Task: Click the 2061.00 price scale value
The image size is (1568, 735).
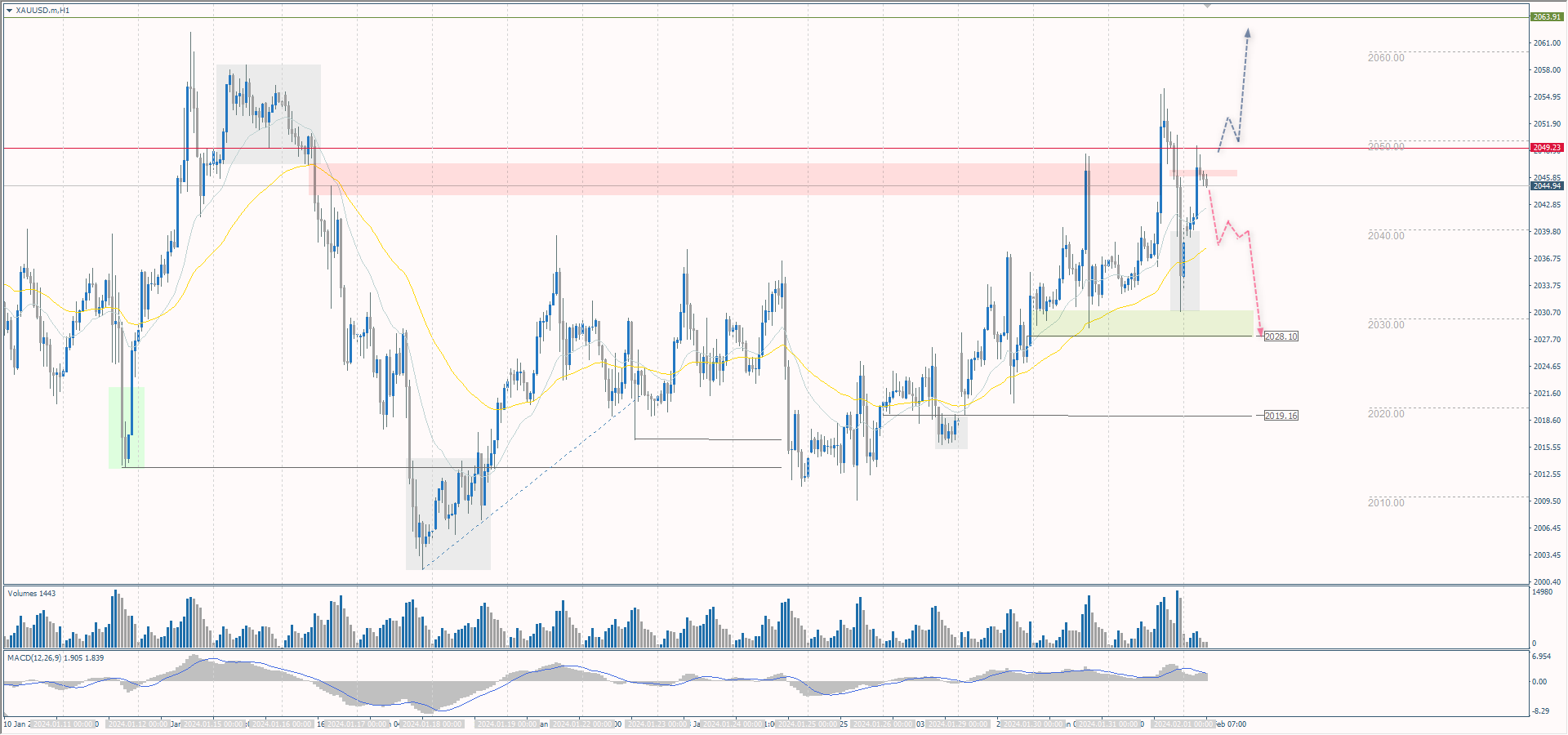Action: click(1547, 43)
